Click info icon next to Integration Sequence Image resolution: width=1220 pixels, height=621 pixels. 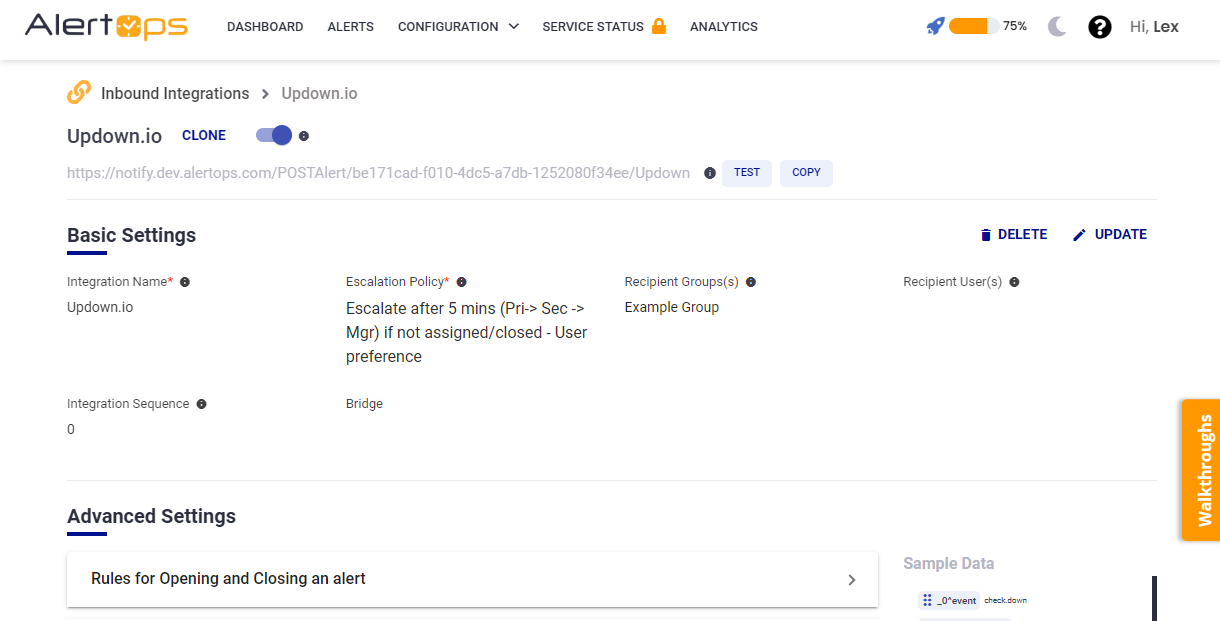(x=201, y=404)
